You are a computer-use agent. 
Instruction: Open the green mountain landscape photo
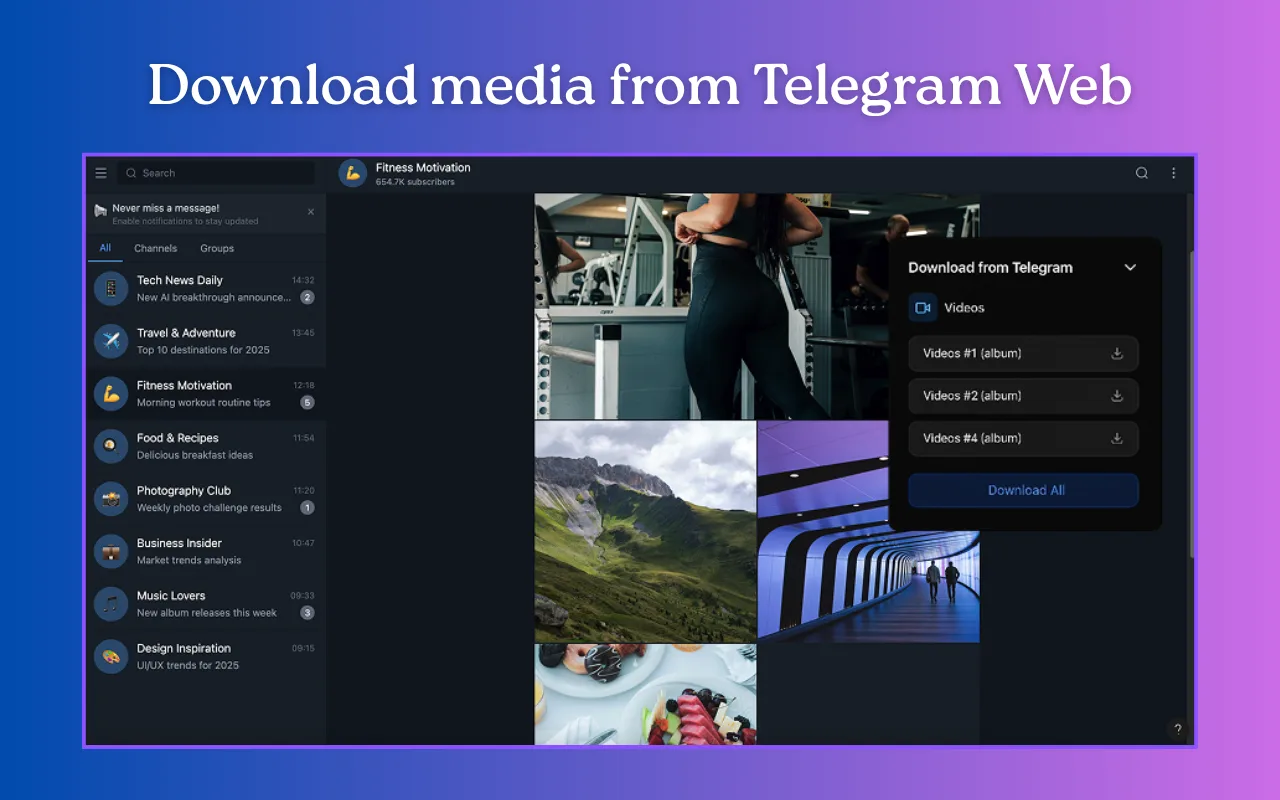click(x=646, y=532)
